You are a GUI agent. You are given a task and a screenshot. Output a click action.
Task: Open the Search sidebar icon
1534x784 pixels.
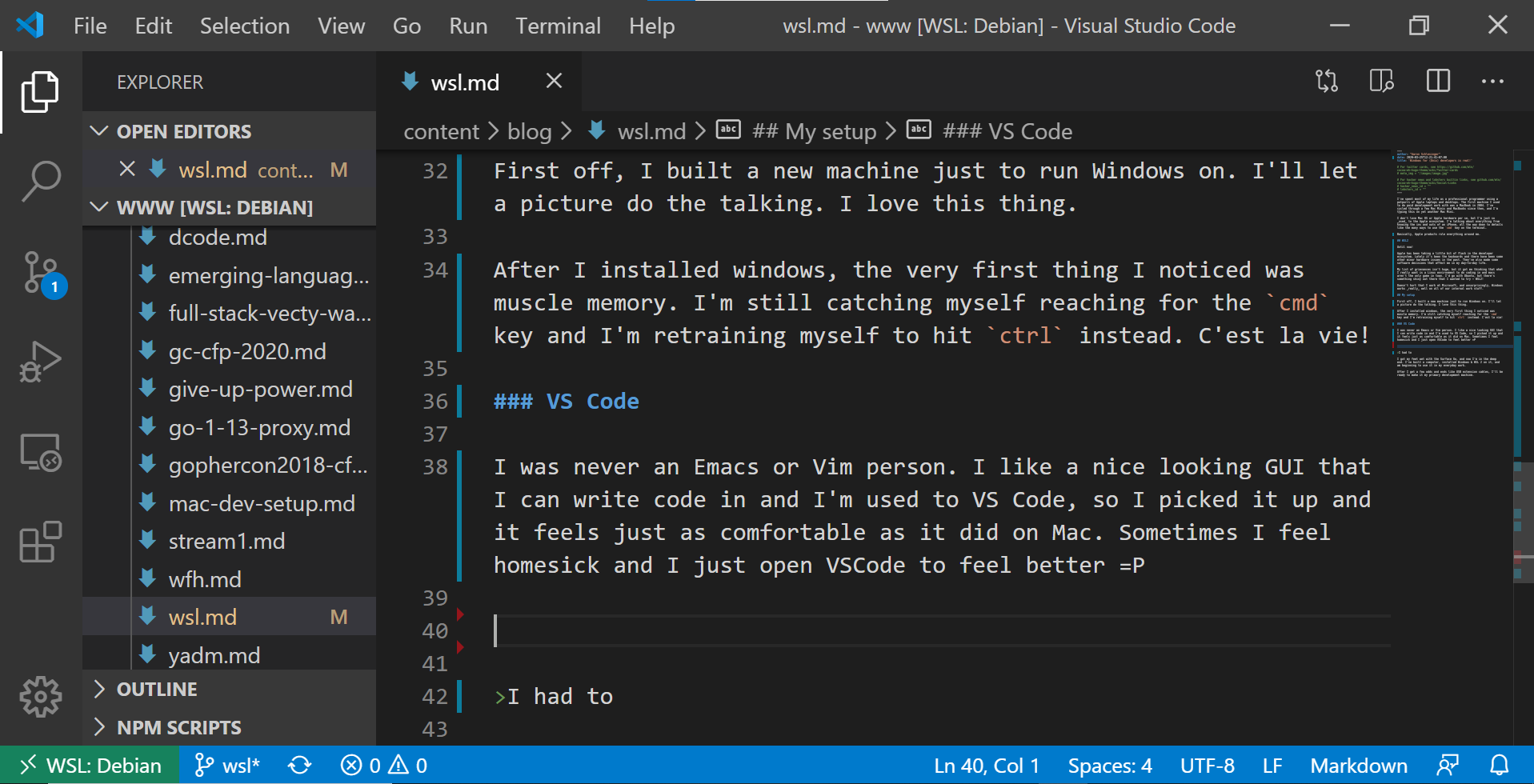[x=39, y=182]
